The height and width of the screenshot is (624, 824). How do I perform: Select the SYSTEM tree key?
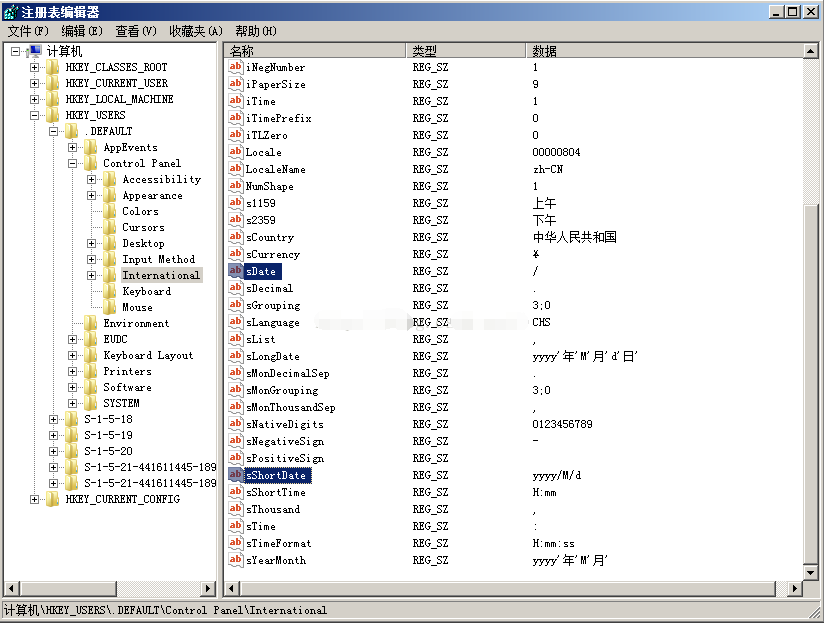tap(121, 403)
